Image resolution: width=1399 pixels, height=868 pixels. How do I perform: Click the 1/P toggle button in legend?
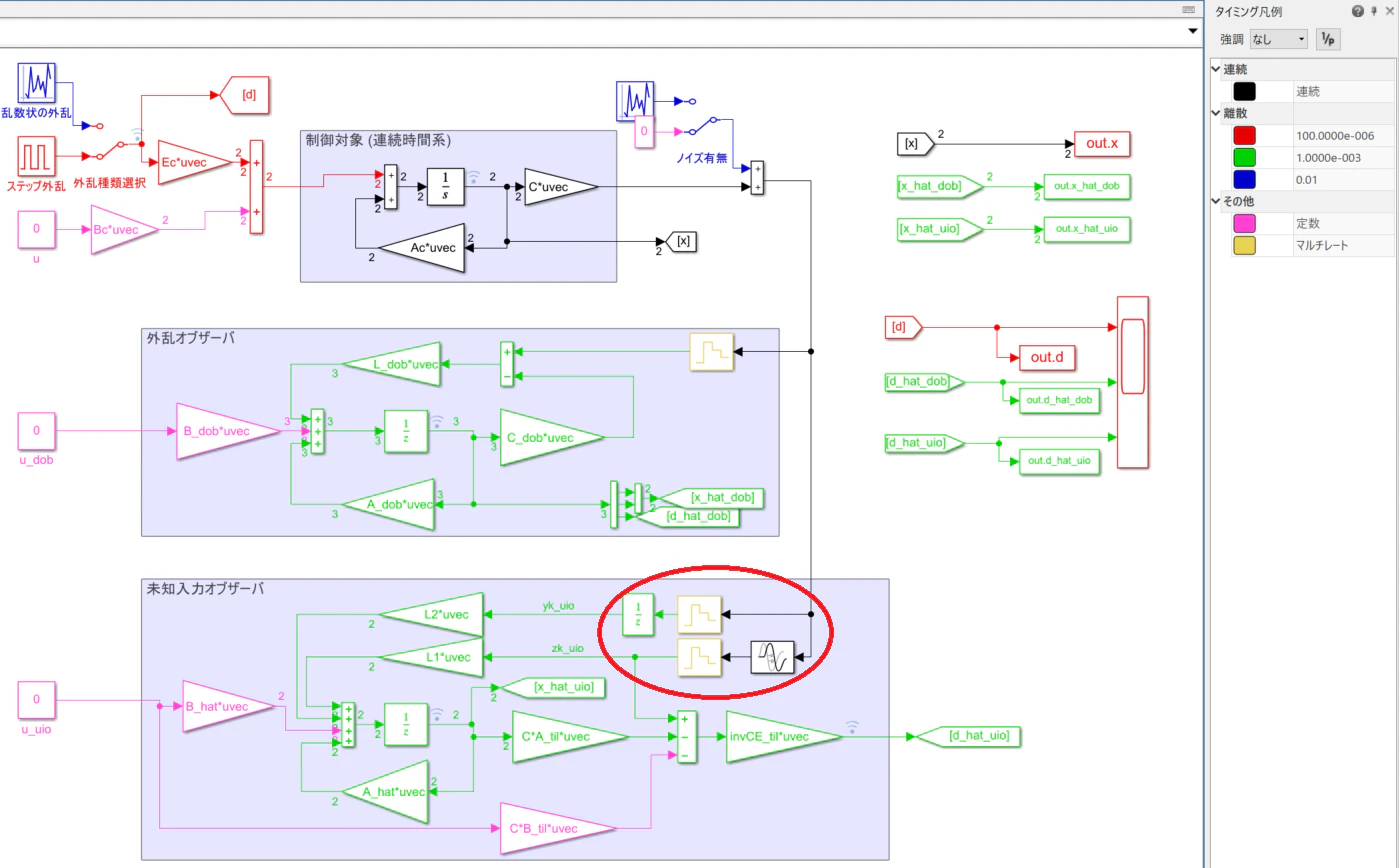[1327, 39]
